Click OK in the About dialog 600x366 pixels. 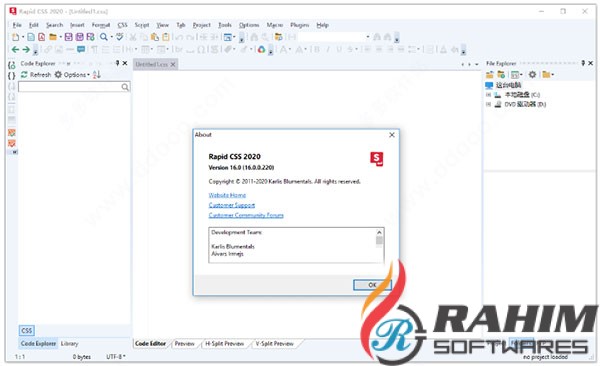[372, 285]
